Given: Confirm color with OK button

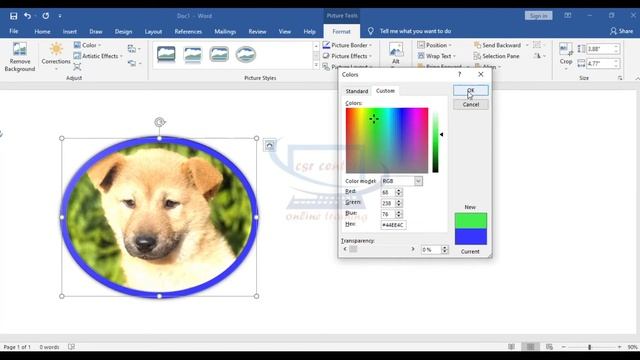Looking at the screenshot, I should coord(471,90).
